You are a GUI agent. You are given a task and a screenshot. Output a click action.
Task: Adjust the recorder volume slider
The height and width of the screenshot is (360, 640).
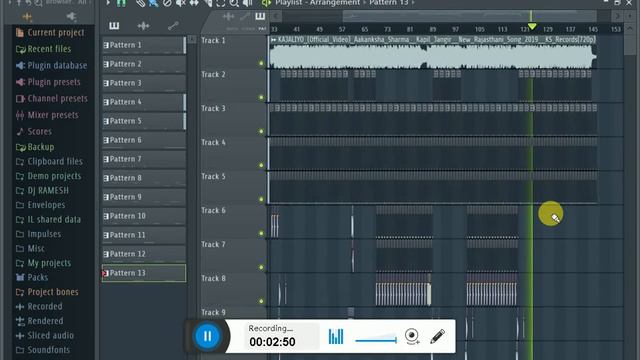376,339
